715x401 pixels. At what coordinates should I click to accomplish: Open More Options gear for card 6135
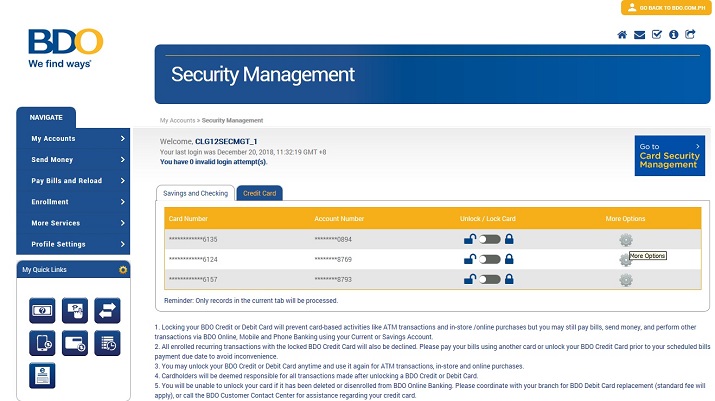tap(626, 240)
